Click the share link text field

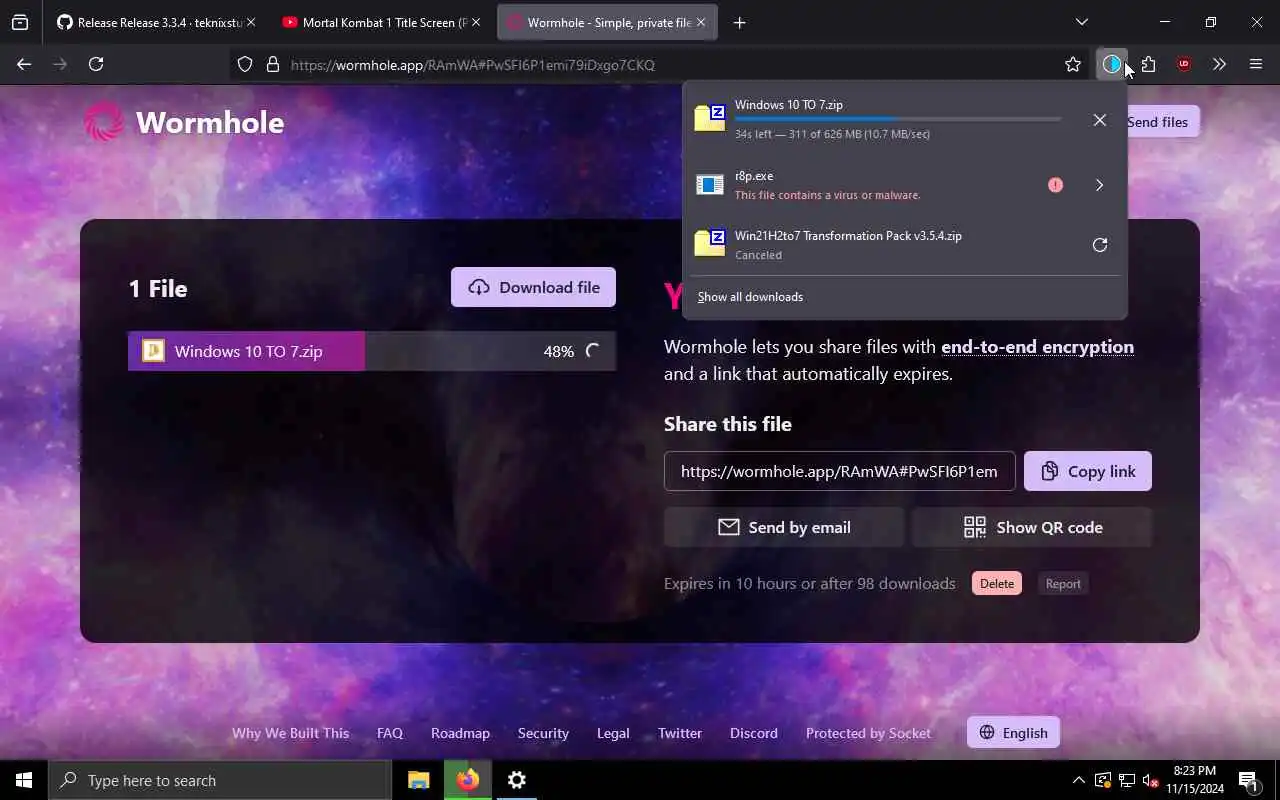click(839, 471)
